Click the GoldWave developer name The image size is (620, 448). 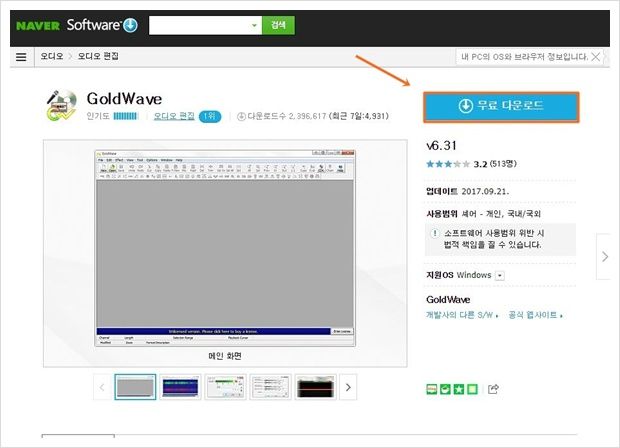(x=448, y=300)
